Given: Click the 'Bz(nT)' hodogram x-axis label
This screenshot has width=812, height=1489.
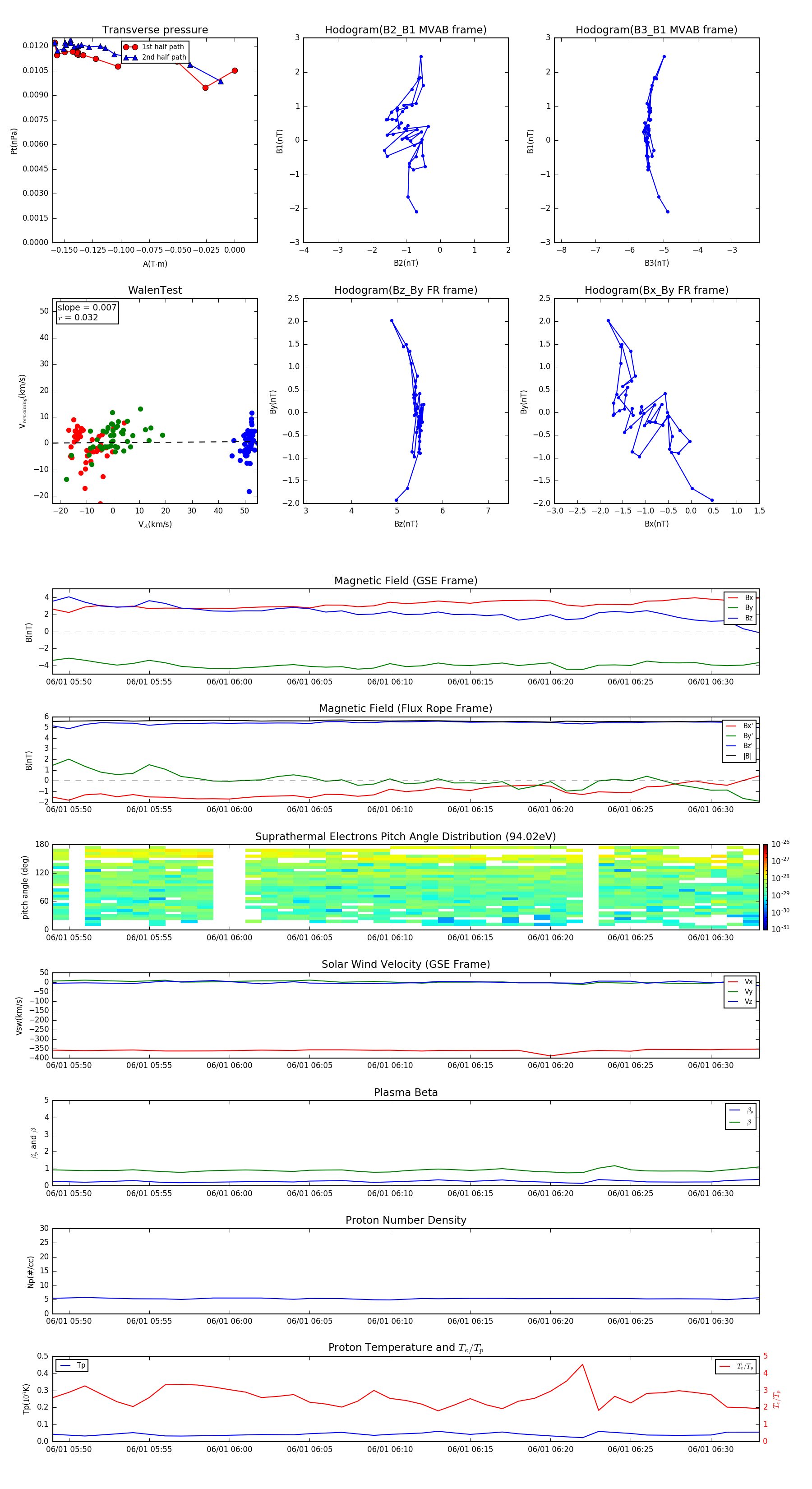Looking at the screenshot, I should pyautogui.click(x=406, y=524).
